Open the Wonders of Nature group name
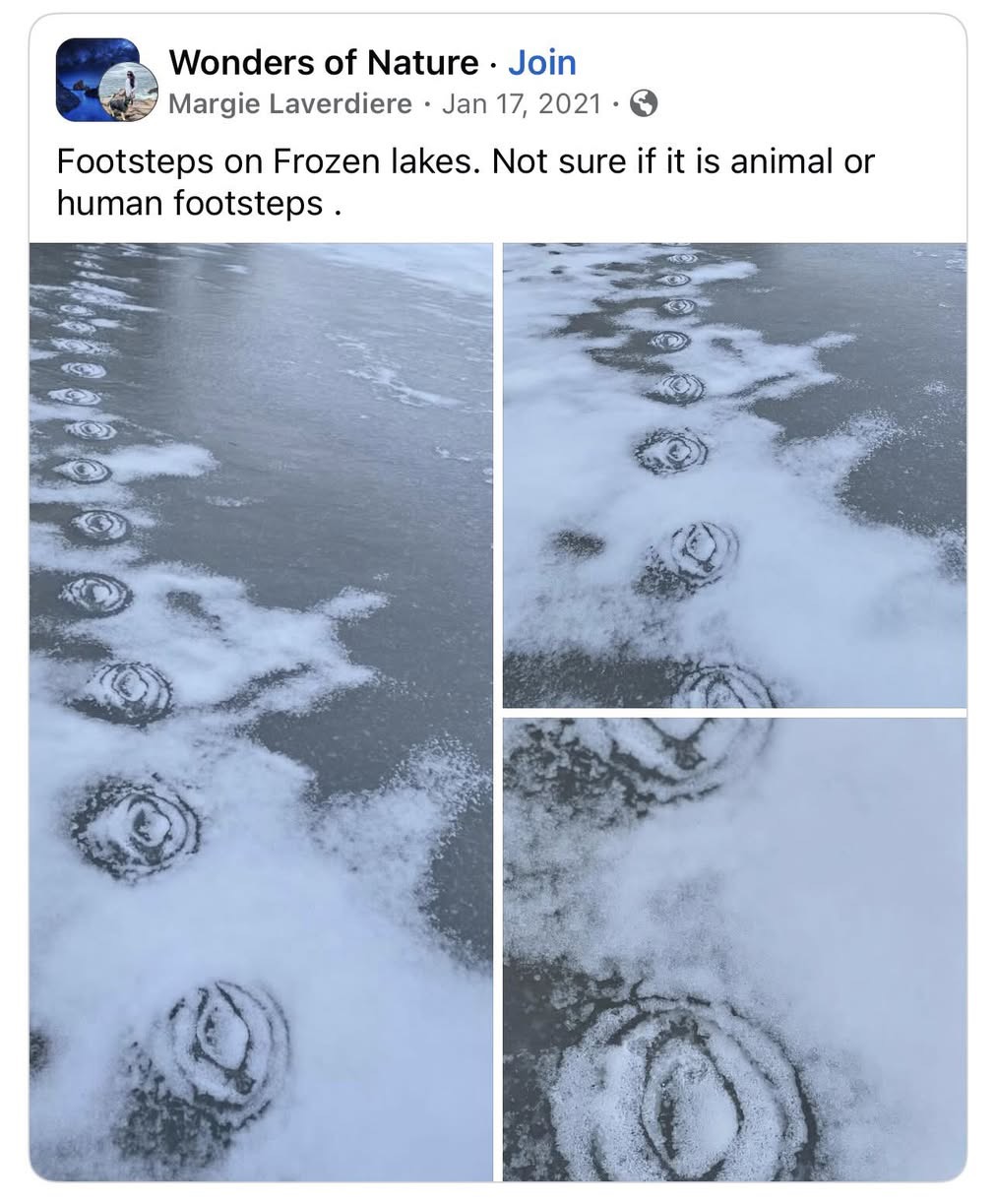 [324, 63]
